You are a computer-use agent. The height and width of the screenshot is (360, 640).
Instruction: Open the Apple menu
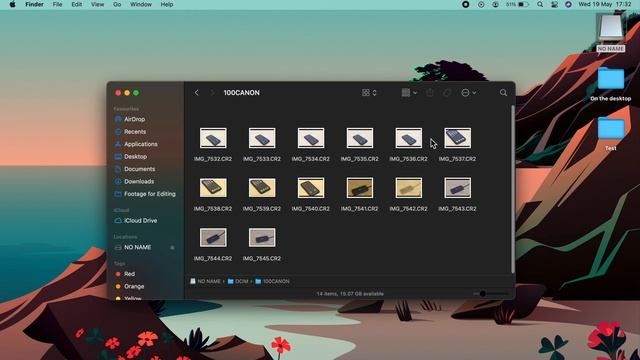tap(13, 4)
